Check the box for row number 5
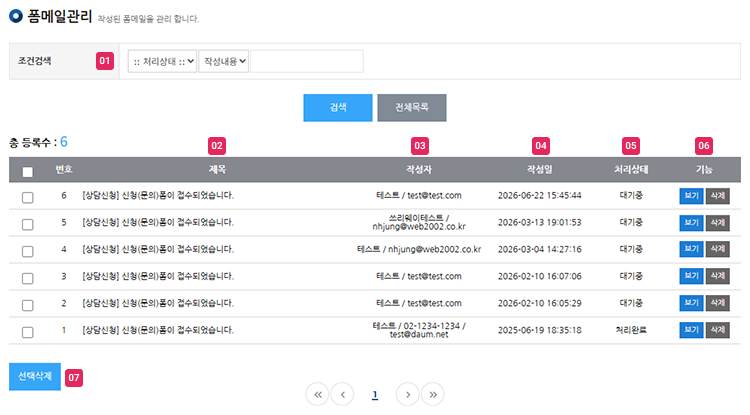750x415 pixels. pos(28,224)
